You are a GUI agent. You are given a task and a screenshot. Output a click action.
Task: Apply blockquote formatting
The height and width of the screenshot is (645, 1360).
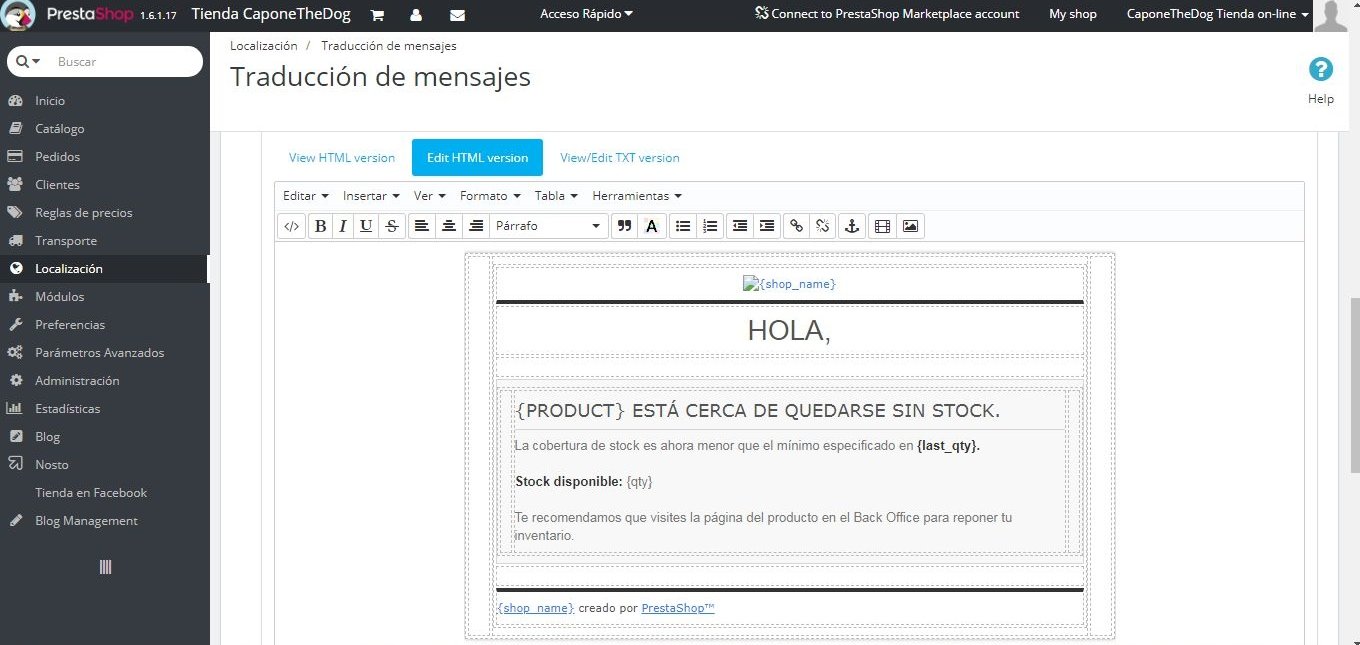point(625,226)
